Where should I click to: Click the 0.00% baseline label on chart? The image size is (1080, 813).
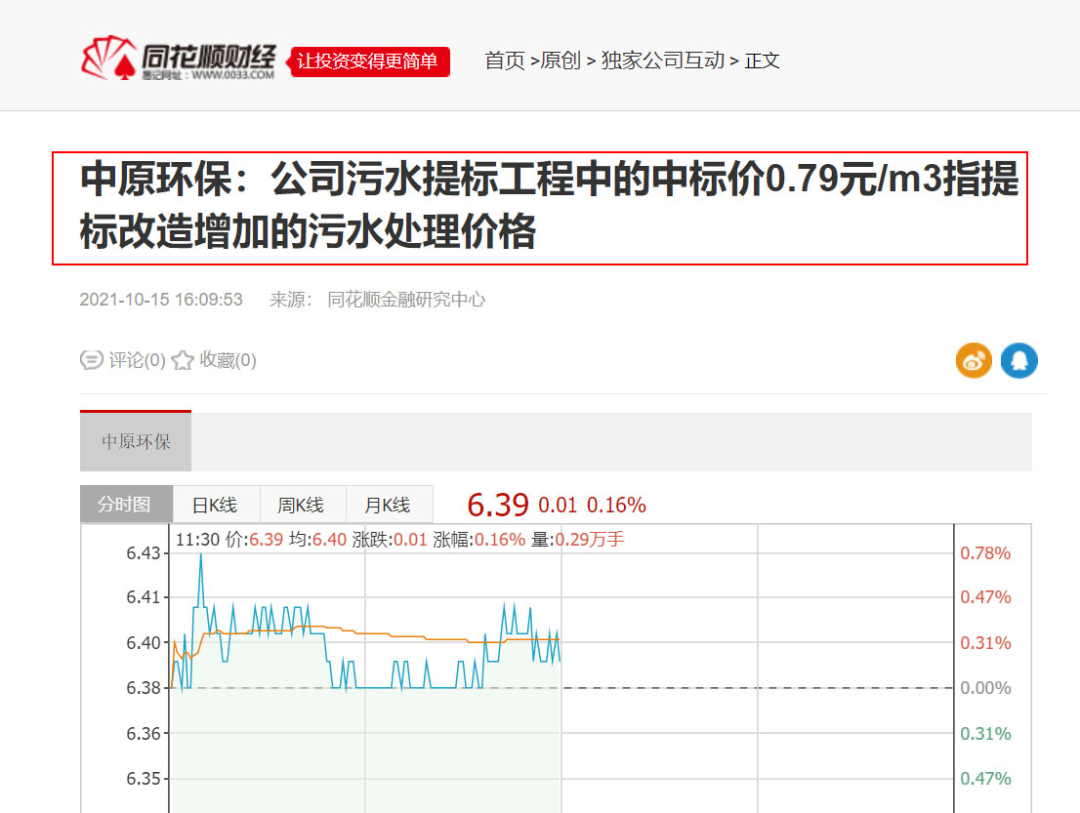click(985, 688)
